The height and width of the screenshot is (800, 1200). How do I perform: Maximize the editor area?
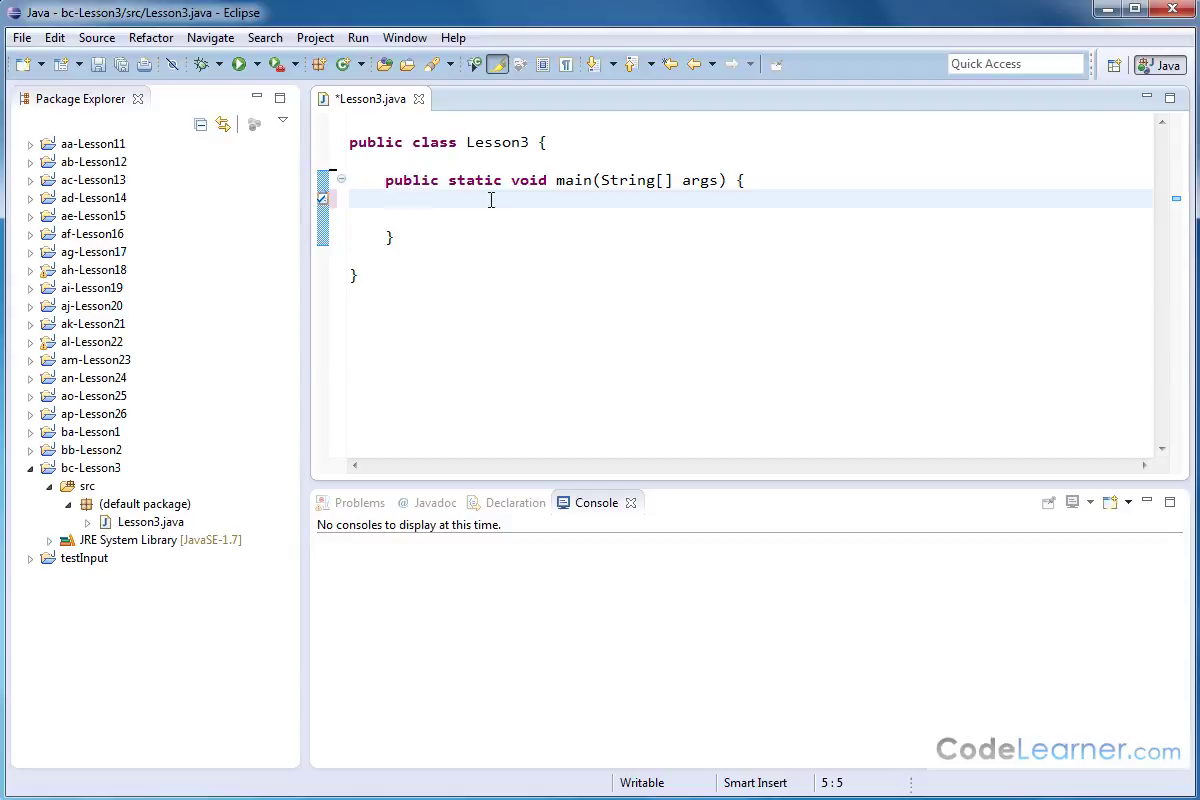pyautogui.click(x=1170, y=97)
